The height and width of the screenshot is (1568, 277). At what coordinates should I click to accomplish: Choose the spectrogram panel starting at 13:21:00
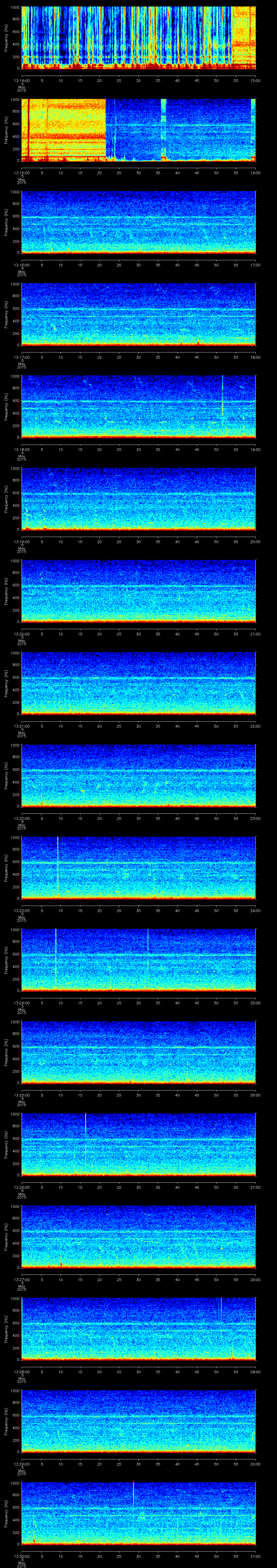click(139, 683)
